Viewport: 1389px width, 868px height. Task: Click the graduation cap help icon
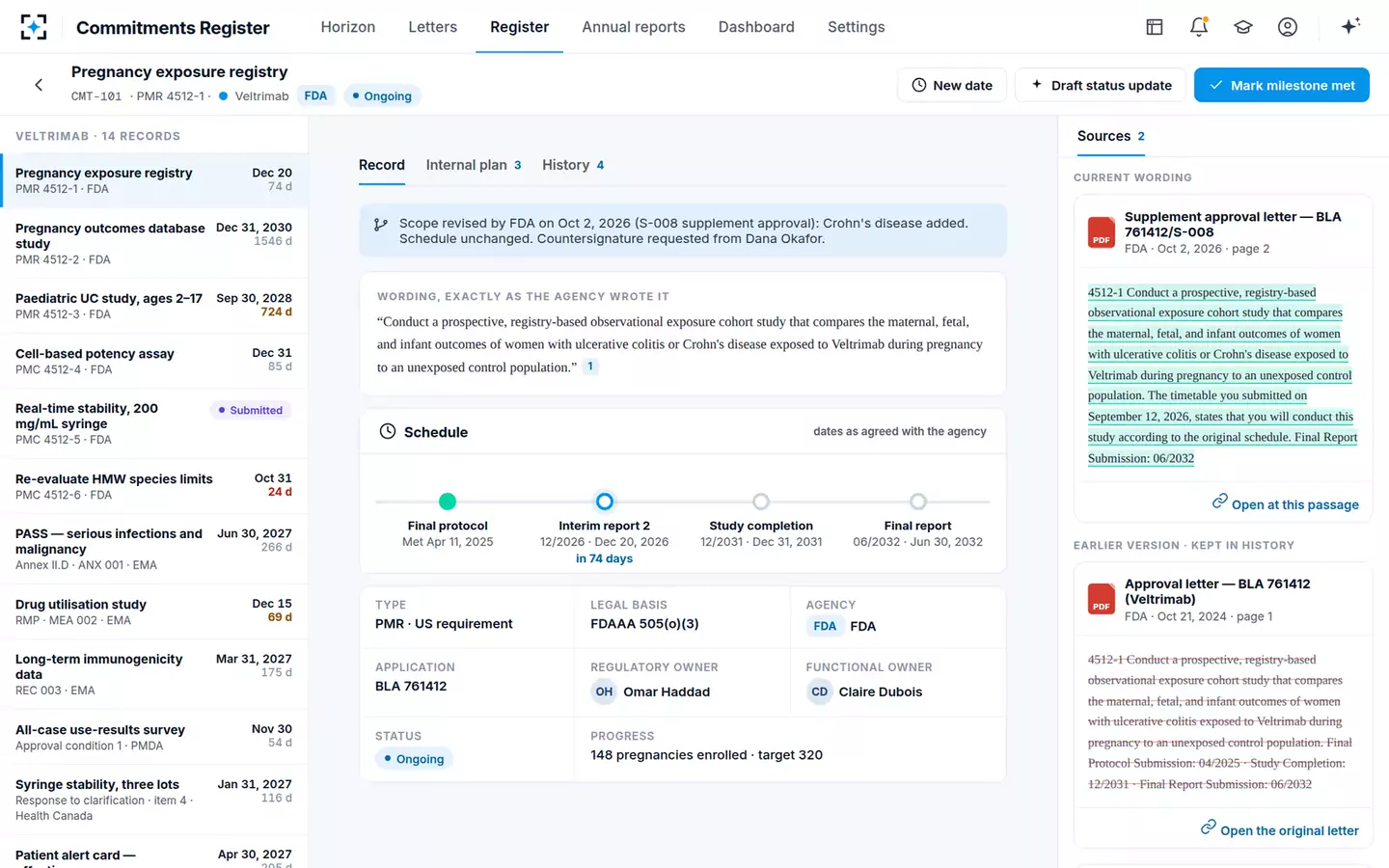[1243, 27]
